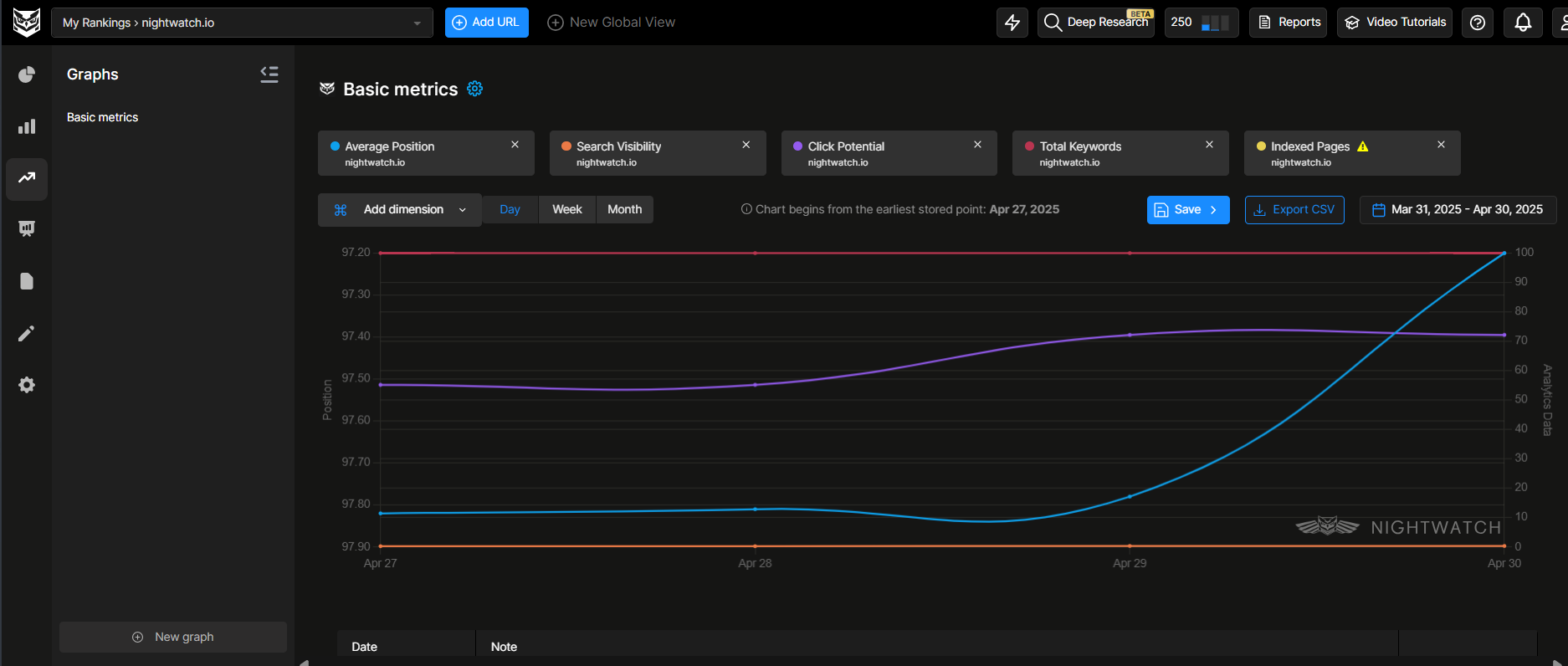This screenshot has width=1568, height=666.
Task: Switch chart grouping to Week
Action: pyautogui.click(x=566, y=209)
